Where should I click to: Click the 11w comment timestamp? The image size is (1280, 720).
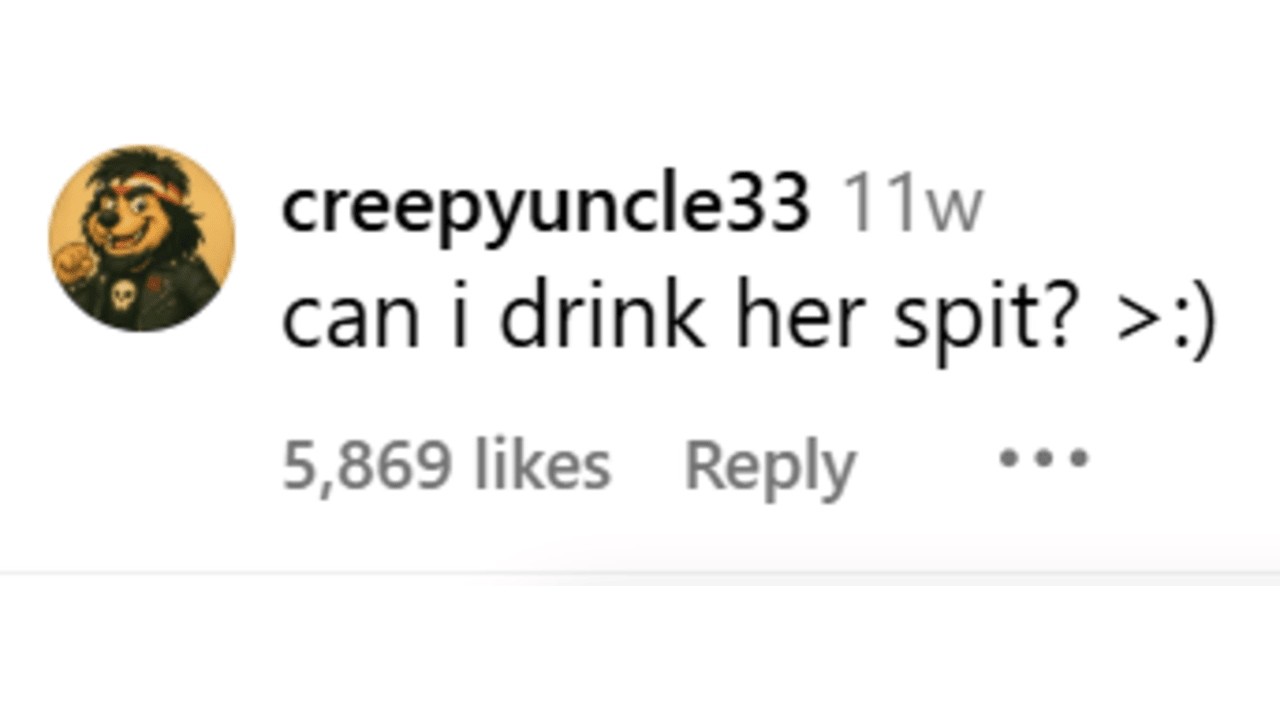click(912, 207)
